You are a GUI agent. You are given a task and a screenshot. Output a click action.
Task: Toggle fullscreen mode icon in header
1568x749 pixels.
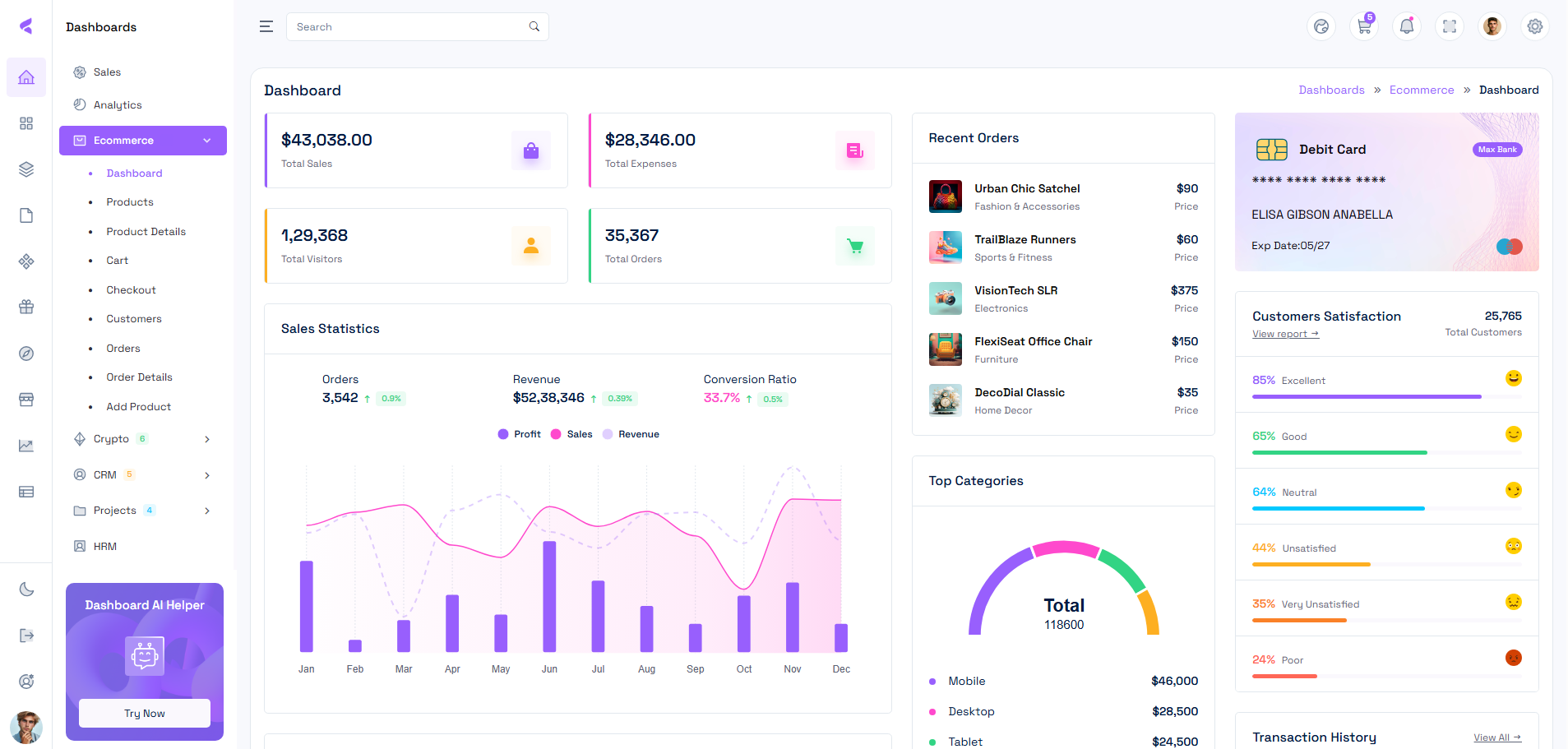[x=1450, y=26]
